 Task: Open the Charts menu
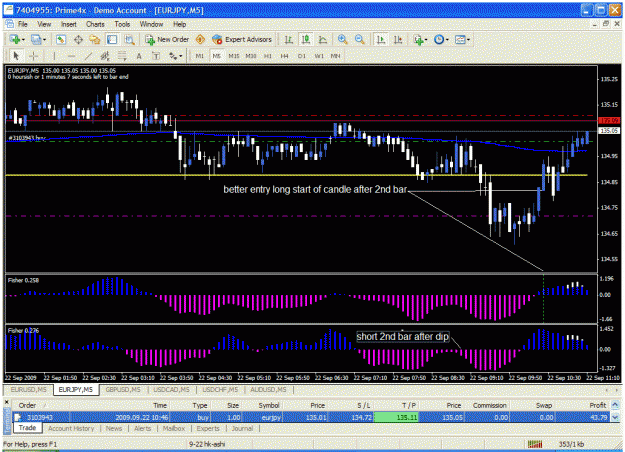coord(95,24)
